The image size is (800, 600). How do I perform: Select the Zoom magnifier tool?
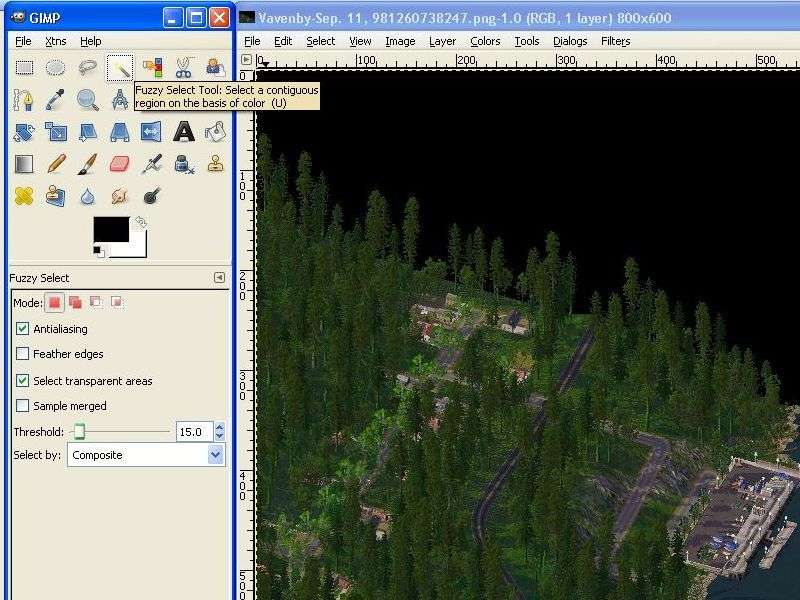(88, 99)
